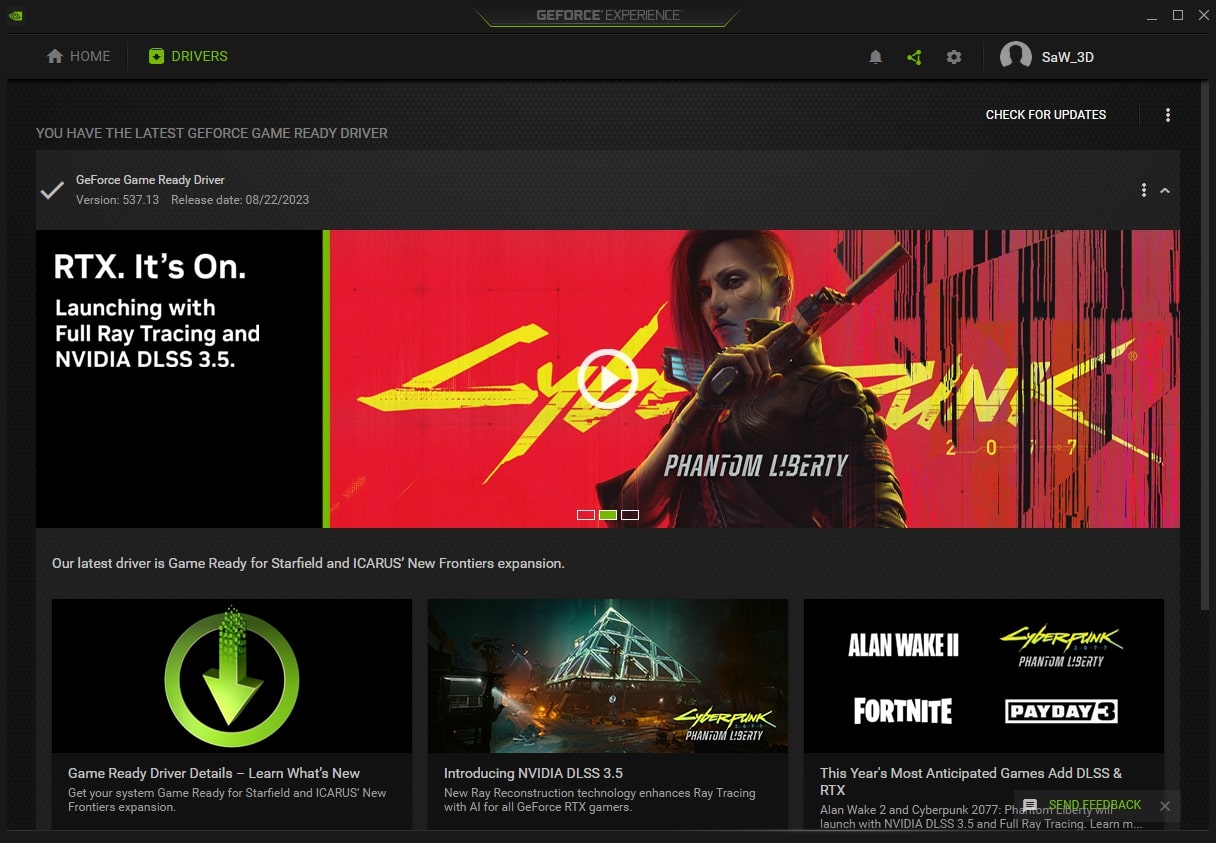1216x843 pixels.
Task: Click the driver installed checkmark icon
Action: coord(52,189)
